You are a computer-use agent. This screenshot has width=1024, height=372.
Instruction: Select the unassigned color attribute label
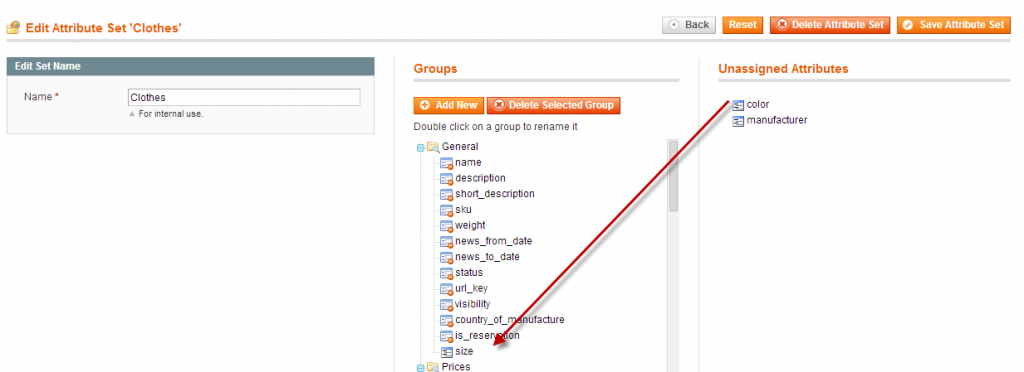(x=758, y=104)
